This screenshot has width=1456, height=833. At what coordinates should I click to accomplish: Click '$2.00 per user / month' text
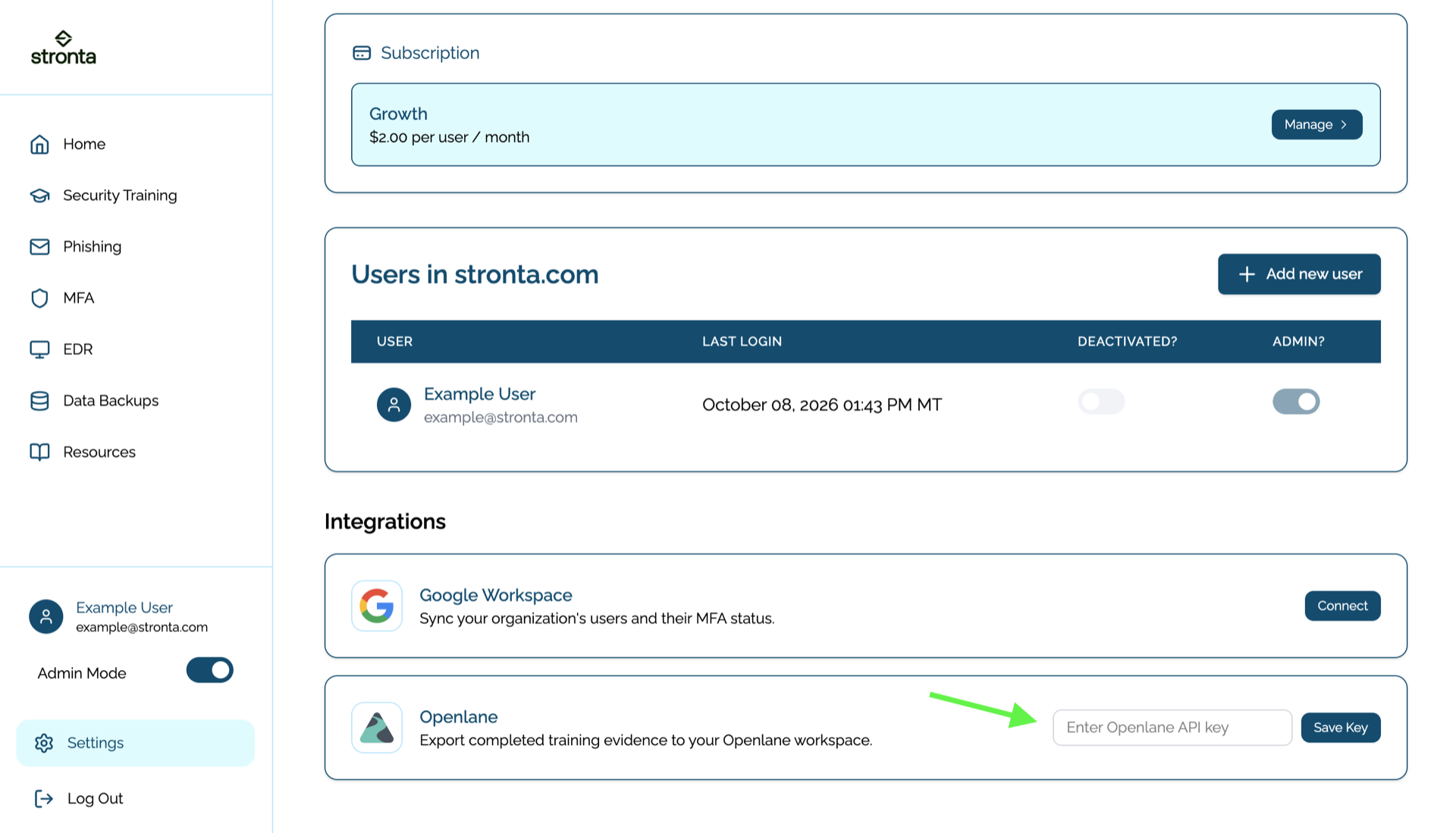click(x=449, y=137)
